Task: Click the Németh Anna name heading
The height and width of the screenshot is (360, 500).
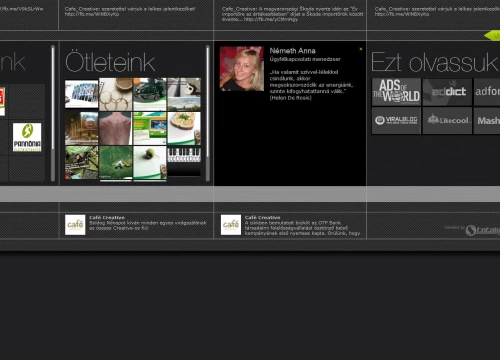Action: coord(292,51)
